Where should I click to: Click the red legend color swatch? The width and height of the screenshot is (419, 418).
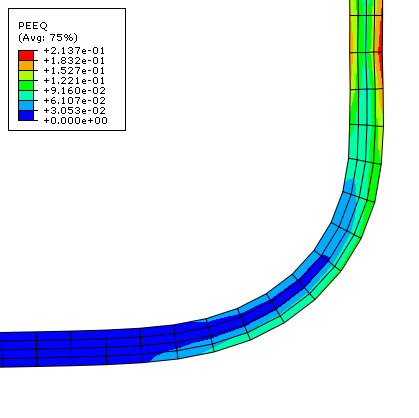[x=26, y=56]
